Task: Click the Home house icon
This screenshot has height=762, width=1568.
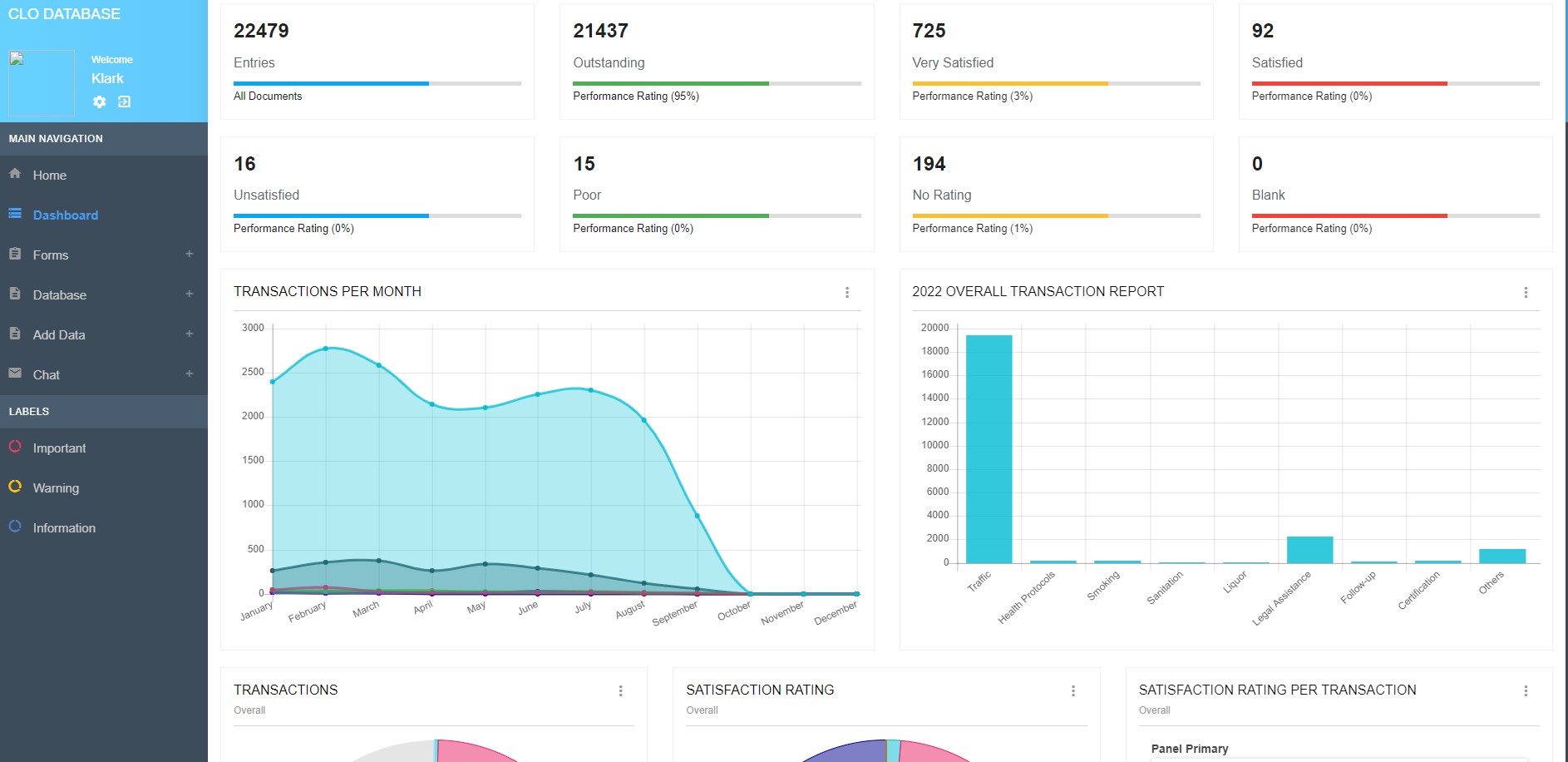Action: (x=15, y=174)
